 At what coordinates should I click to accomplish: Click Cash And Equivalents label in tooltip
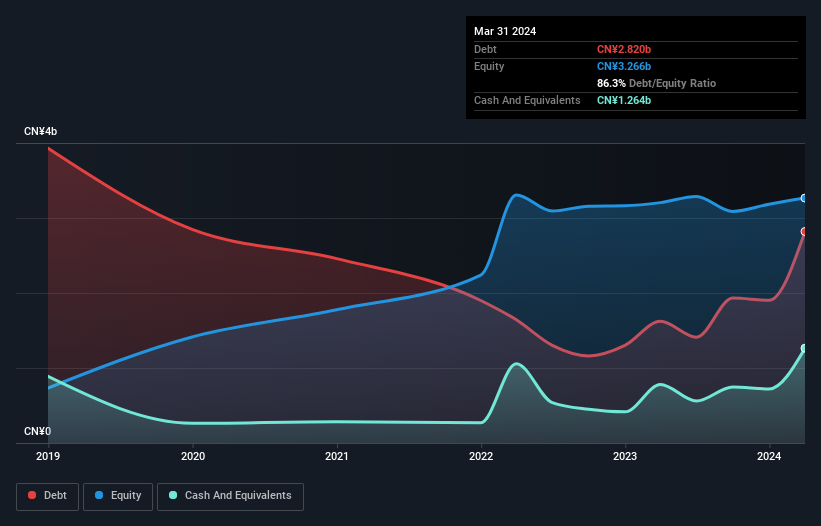pyautogui.click(x=527, y=100)
